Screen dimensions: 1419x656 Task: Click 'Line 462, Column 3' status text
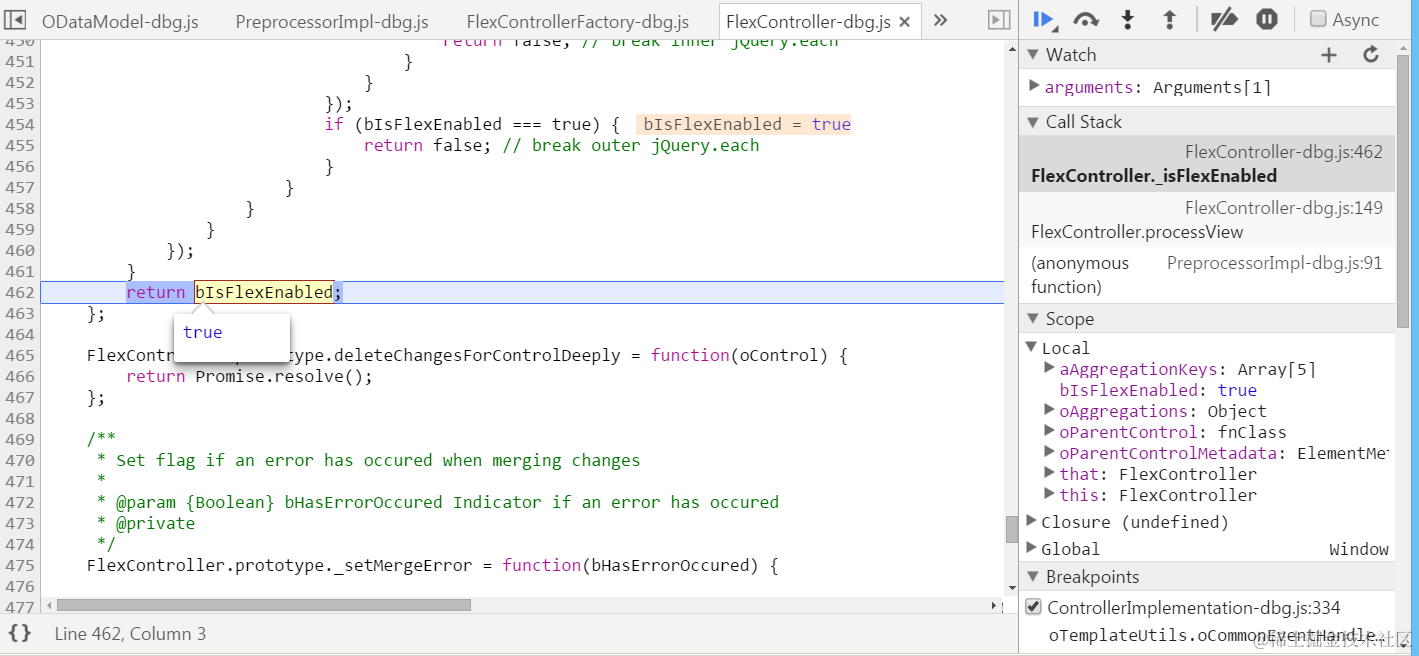pyautogui.click(x=130, y=633)
